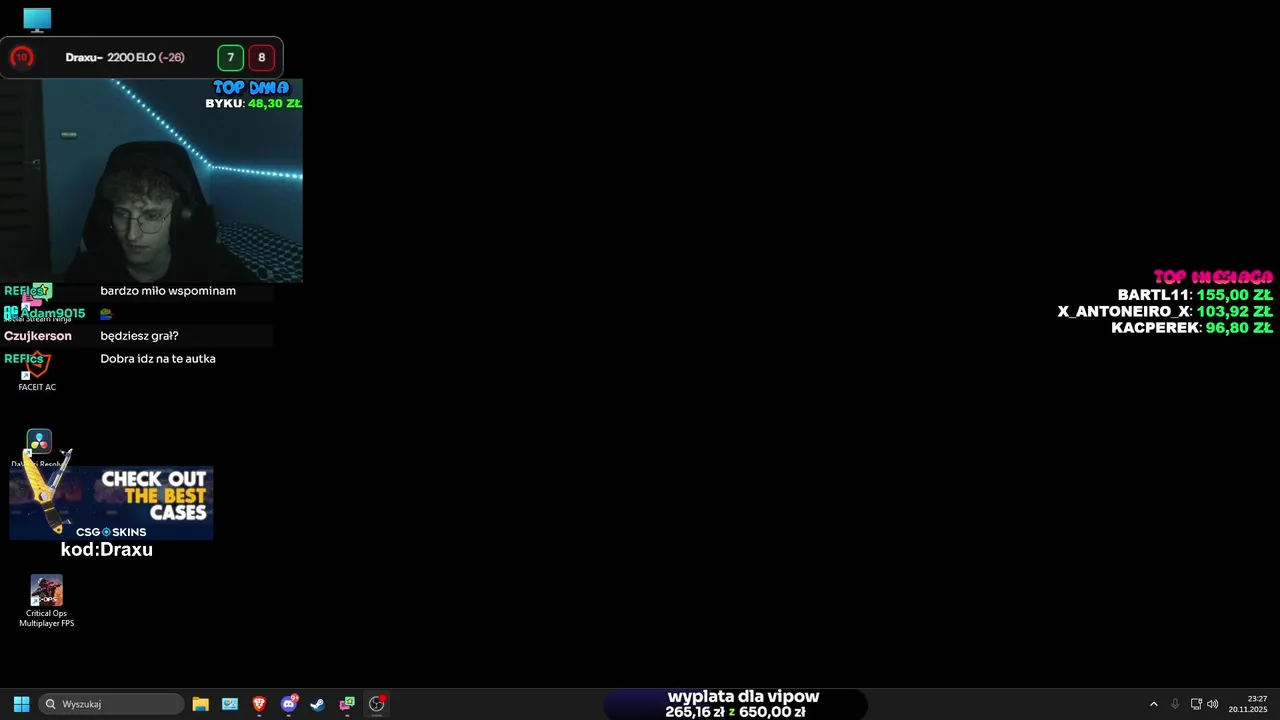The width and height of the screenshot is (1280, 720).
Task: Open Discord from the taskbar
Action: point(289,704)
